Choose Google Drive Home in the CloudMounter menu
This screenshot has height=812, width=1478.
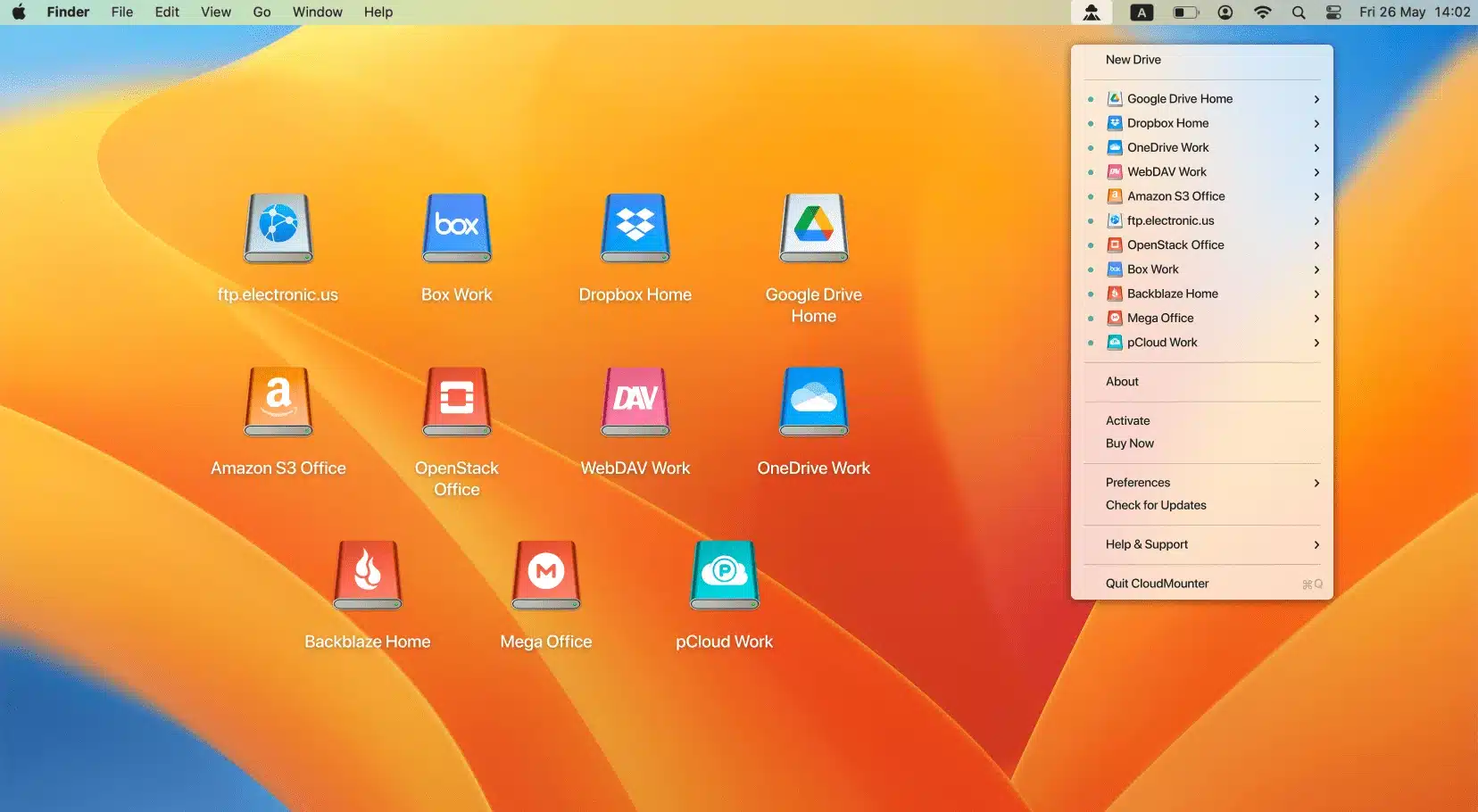coord(1202,99)
